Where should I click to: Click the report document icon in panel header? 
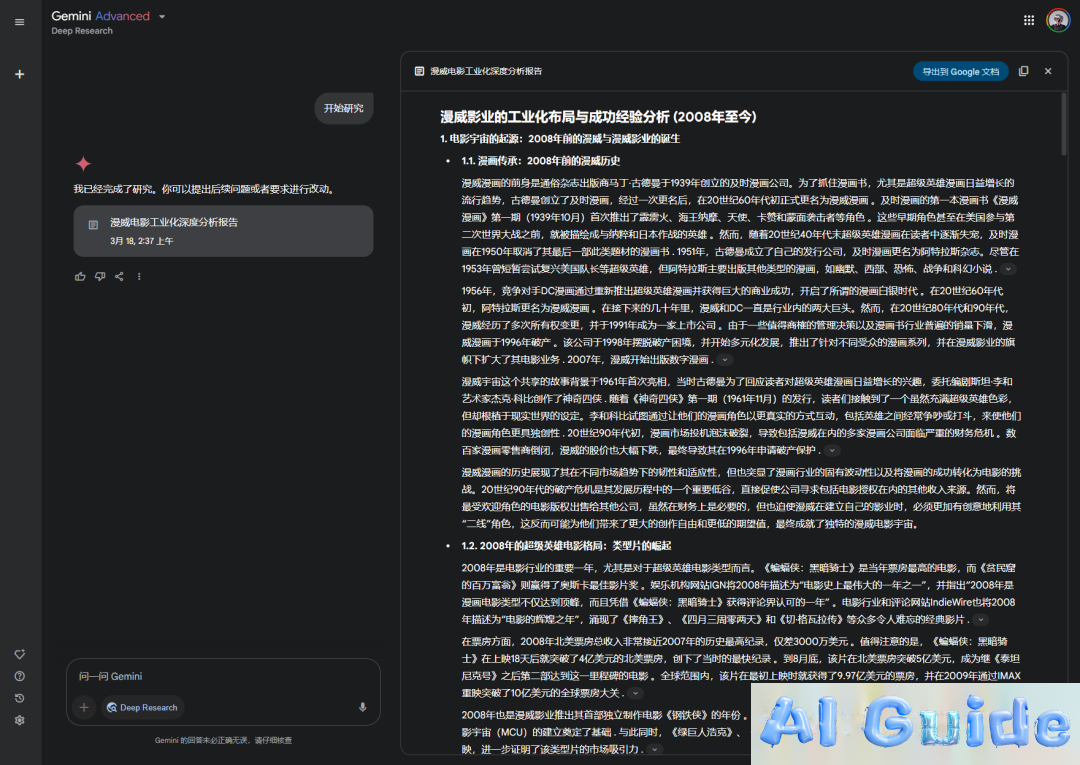click(x=419, y=71)
